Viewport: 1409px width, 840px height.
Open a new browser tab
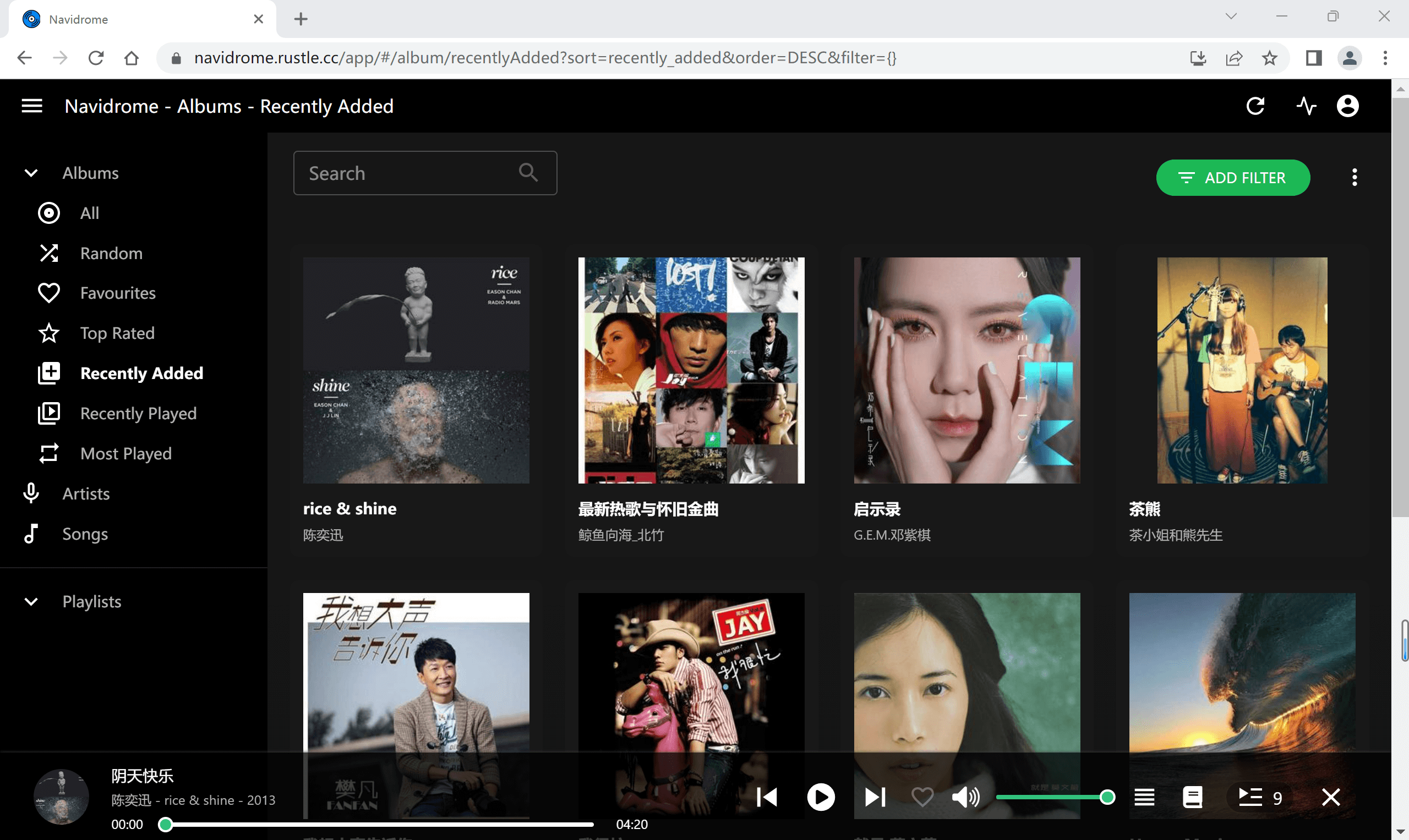301,19
